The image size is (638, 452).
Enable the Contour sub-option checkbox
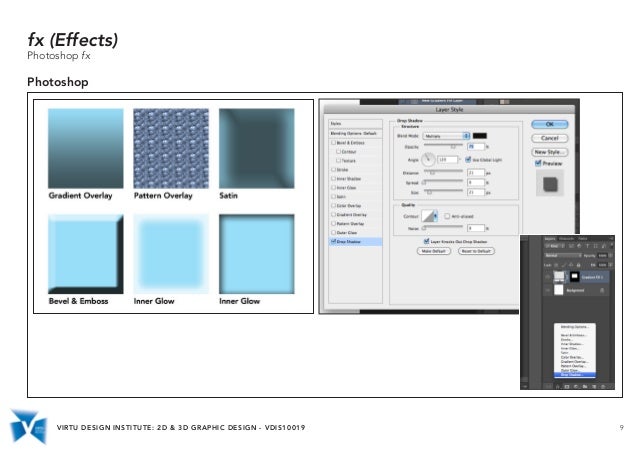pyautogui.click(x=338, y=151)
